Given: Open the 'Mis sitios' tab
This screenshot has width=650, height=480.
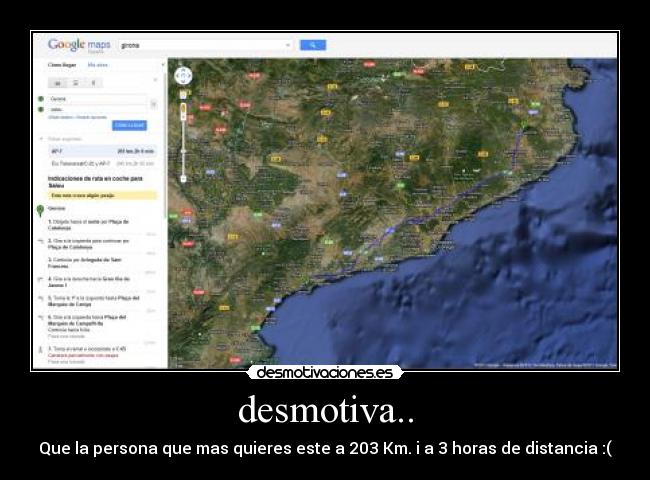Looking at the screenshot, I should tap(98, 65).
